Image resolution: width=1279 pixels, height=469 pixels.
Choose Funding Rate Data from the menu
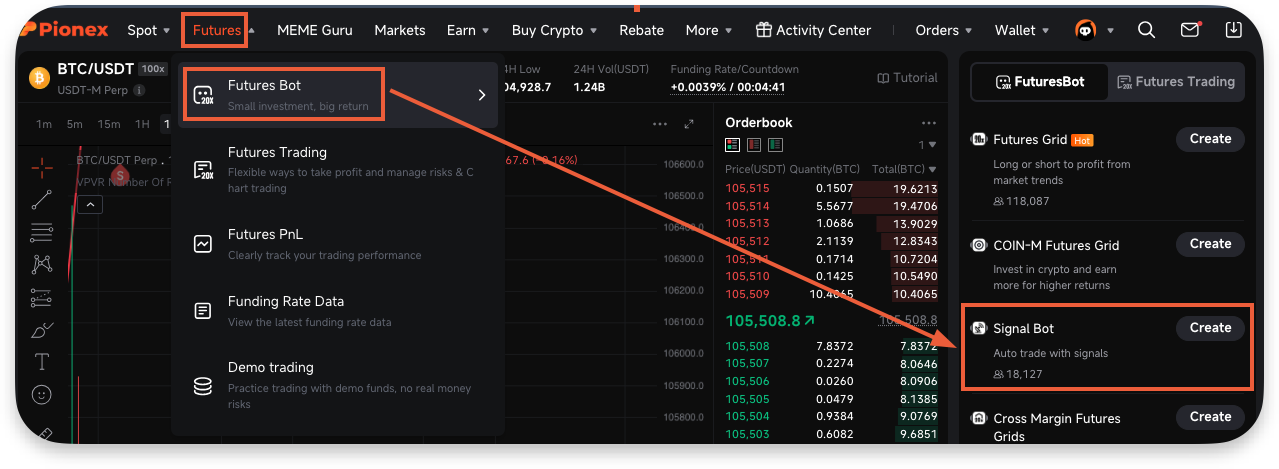click(x=338, y=311)
